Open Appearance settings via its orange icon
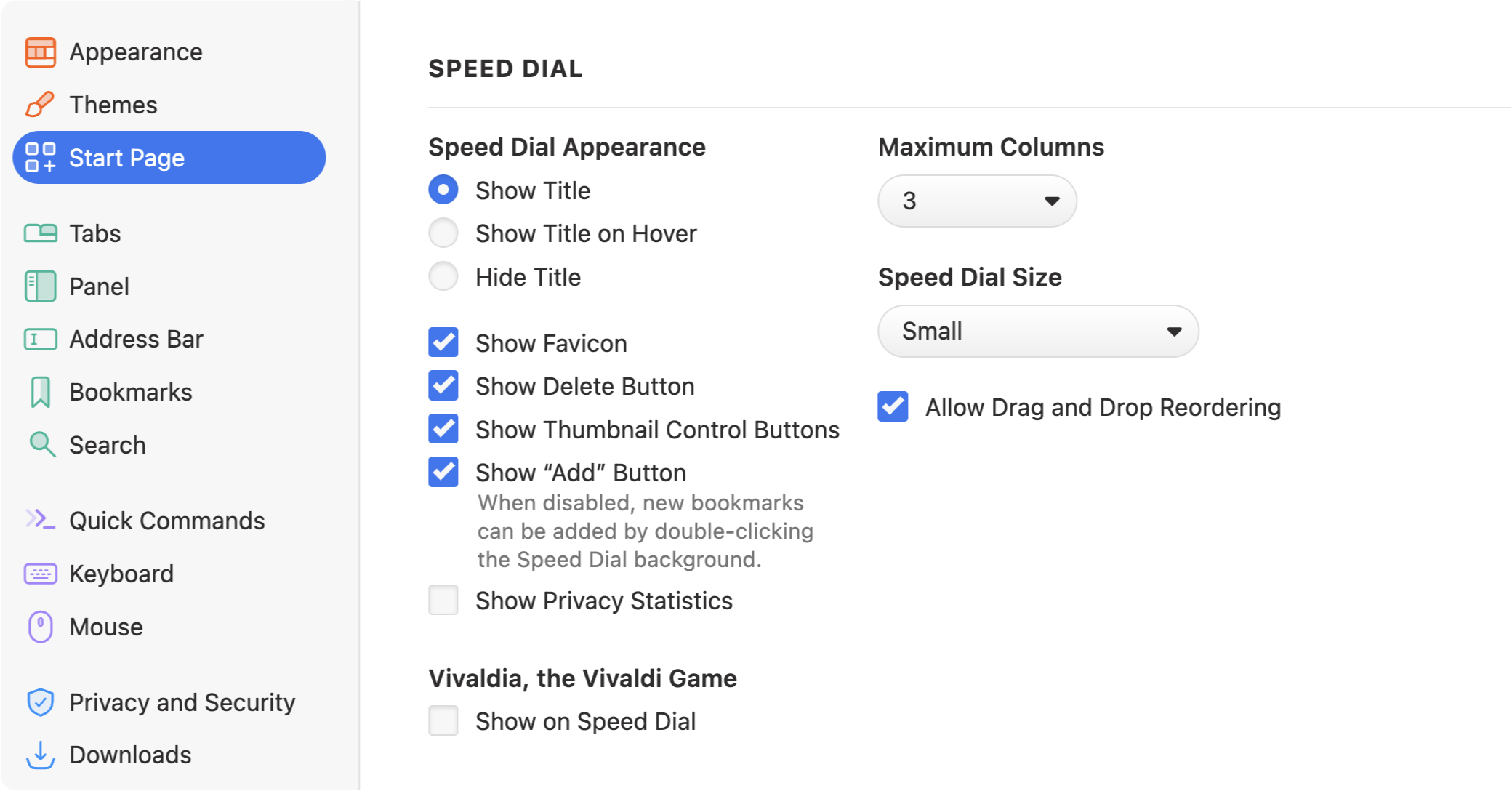The height and width of the screenshot is (791, 1512). pos(40,52)
